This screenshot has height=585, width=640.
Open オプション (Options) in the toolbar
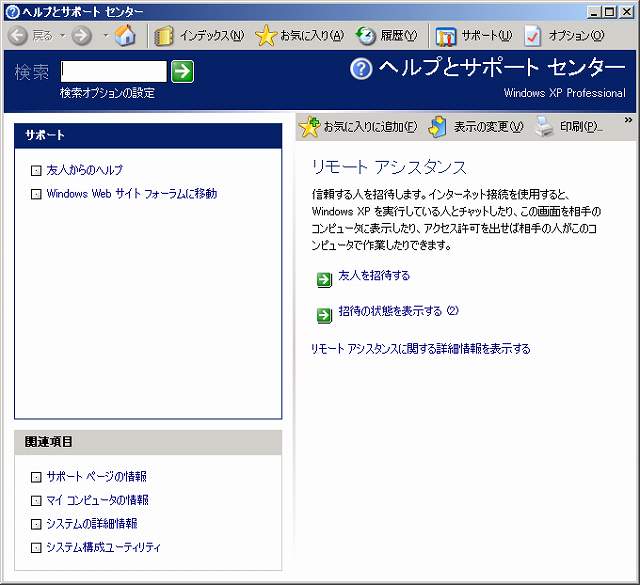tap(565, 36)
